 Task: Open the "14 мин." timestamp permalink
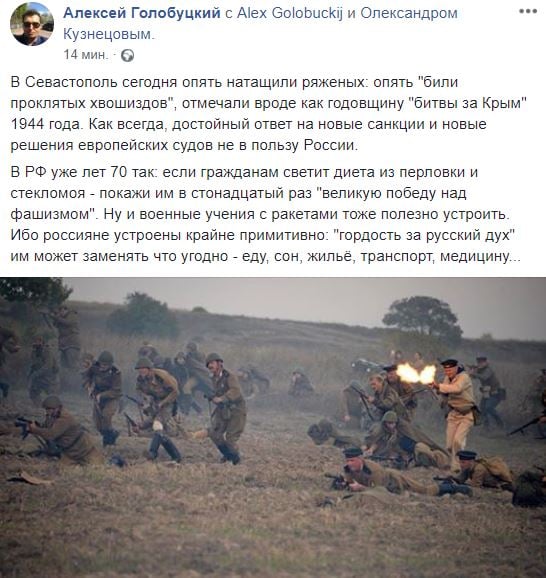pyautogui.click(x=86, y=55)
